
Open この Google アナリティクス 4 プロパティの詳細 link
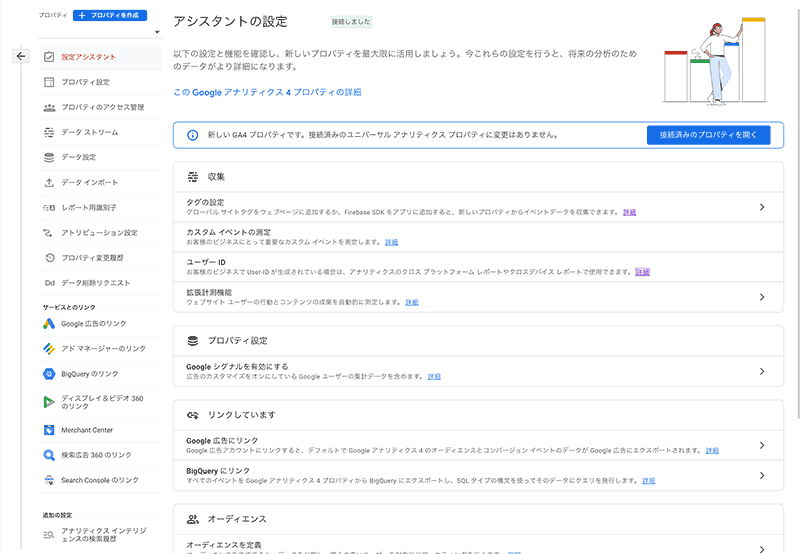click(267, 92)
